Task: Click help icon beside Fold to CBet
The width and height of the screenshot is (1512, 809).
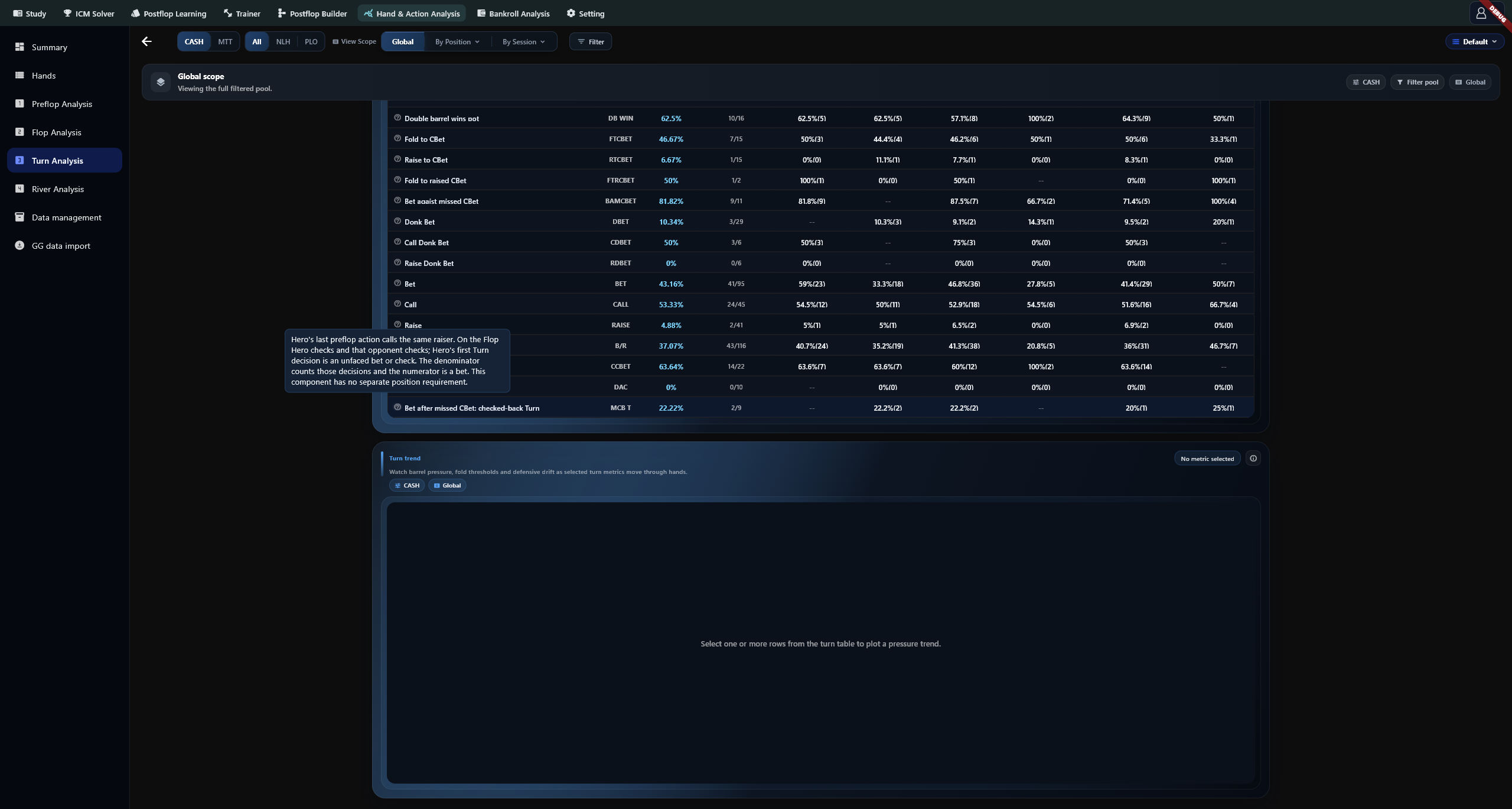Action: pos(397,138)
